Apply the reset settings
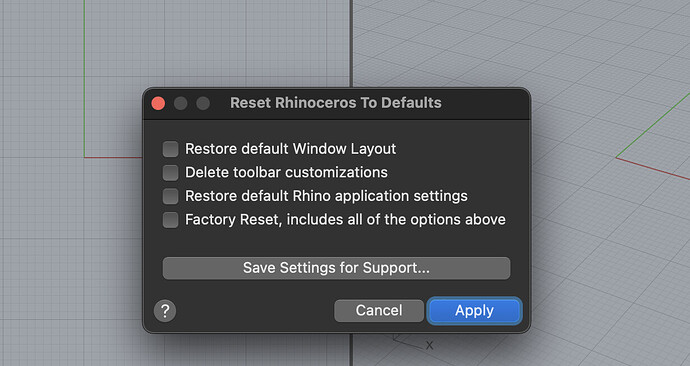The width and height of the screenshot is (690, 366). pyautogui.click(x=474, y=311)
